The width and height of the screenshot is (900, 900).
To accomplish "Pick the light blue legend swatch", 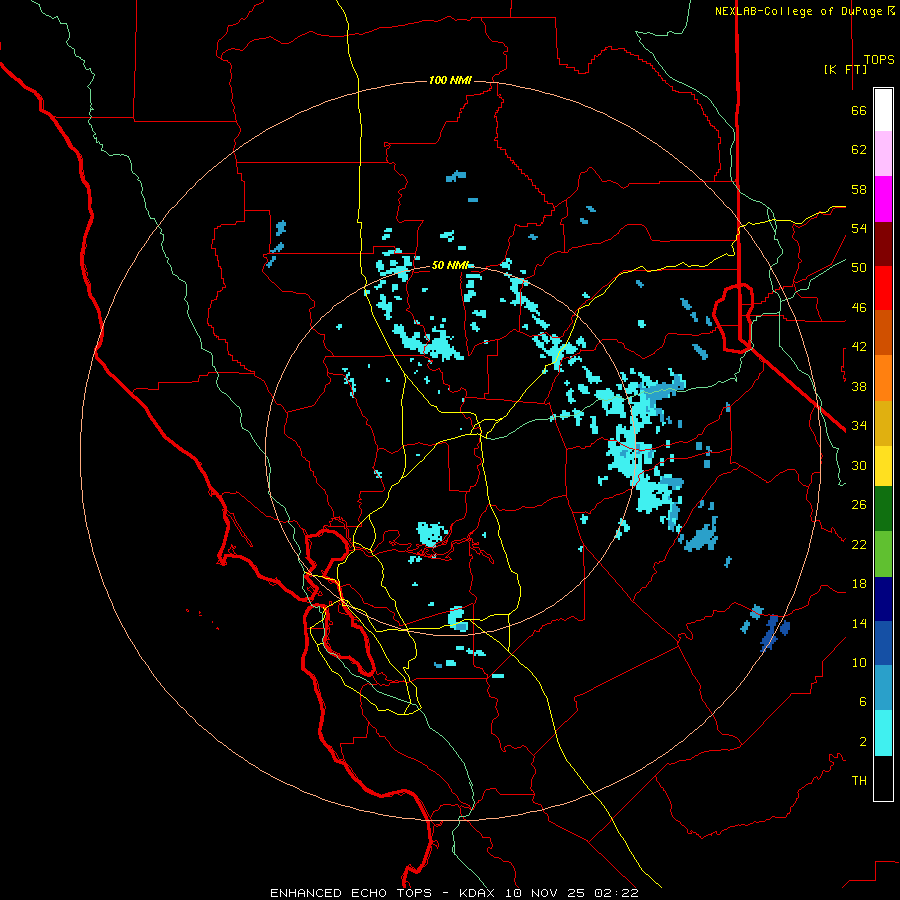I will pyautogui.click(x=883, y=688).
